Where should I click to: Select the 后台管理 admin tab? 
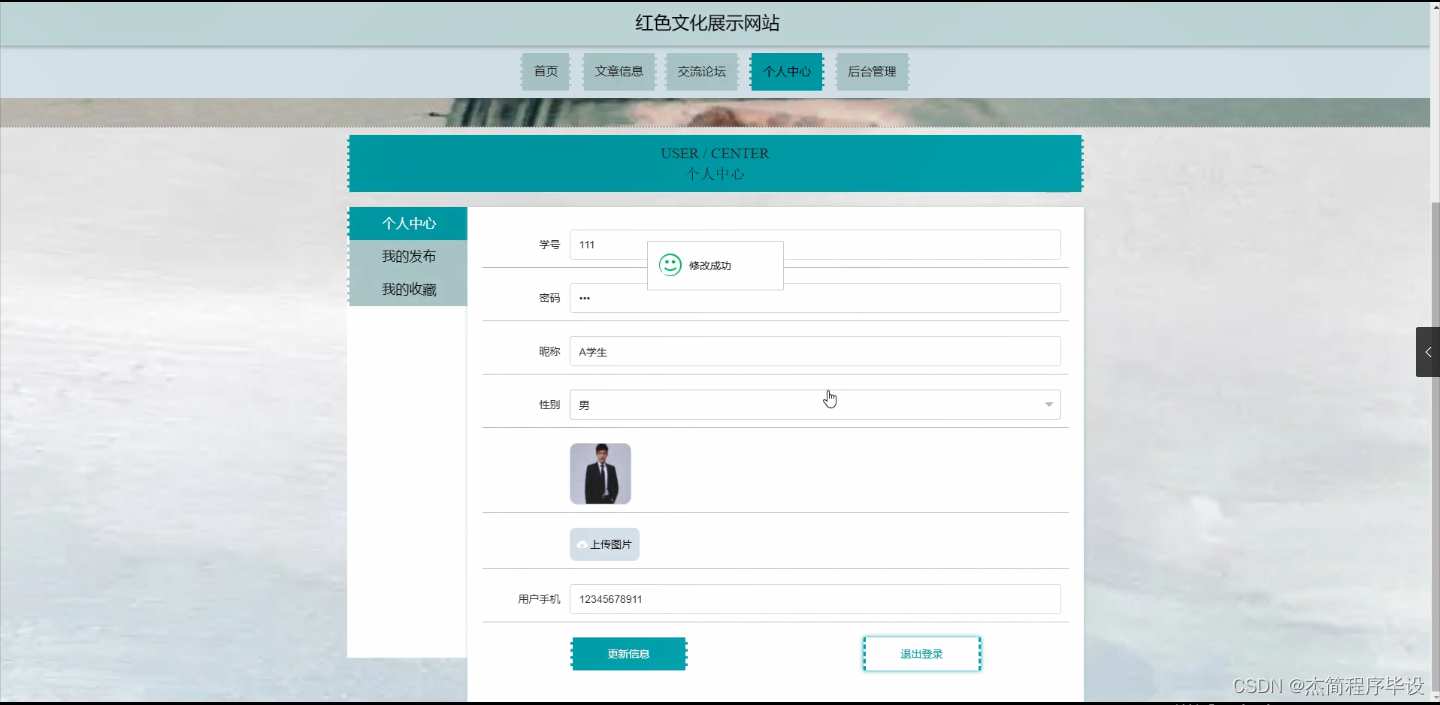coord(871,71)
